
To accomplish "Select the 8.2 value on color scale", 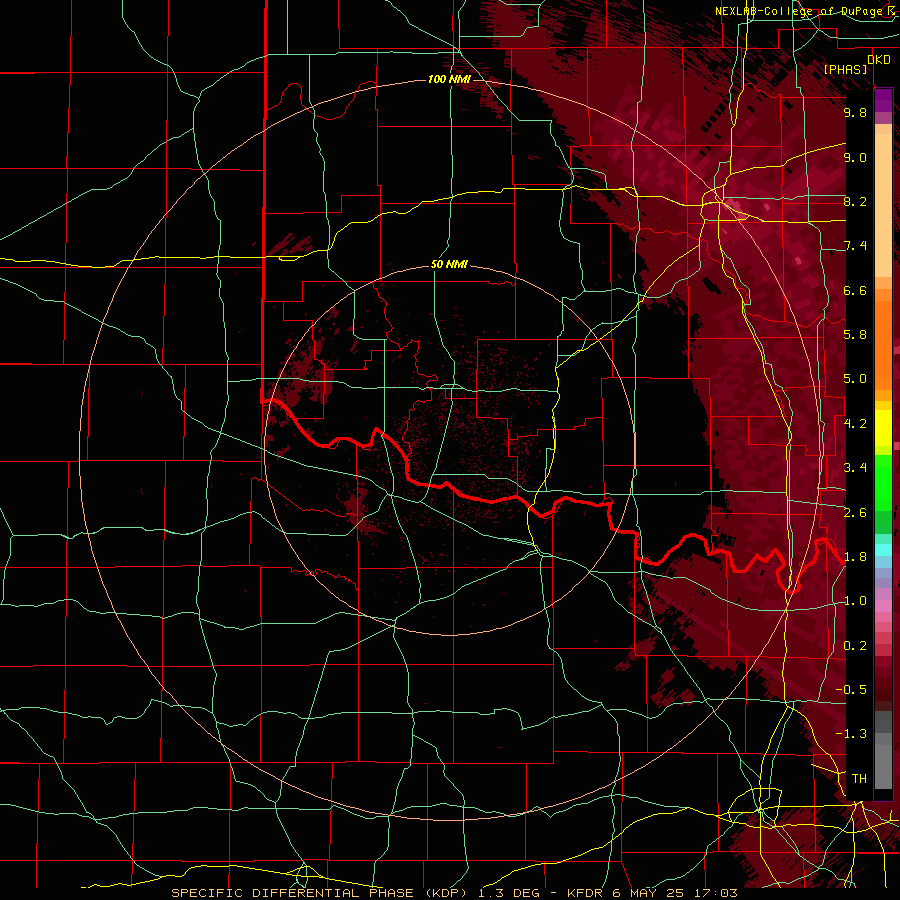I will click(855, 201).
